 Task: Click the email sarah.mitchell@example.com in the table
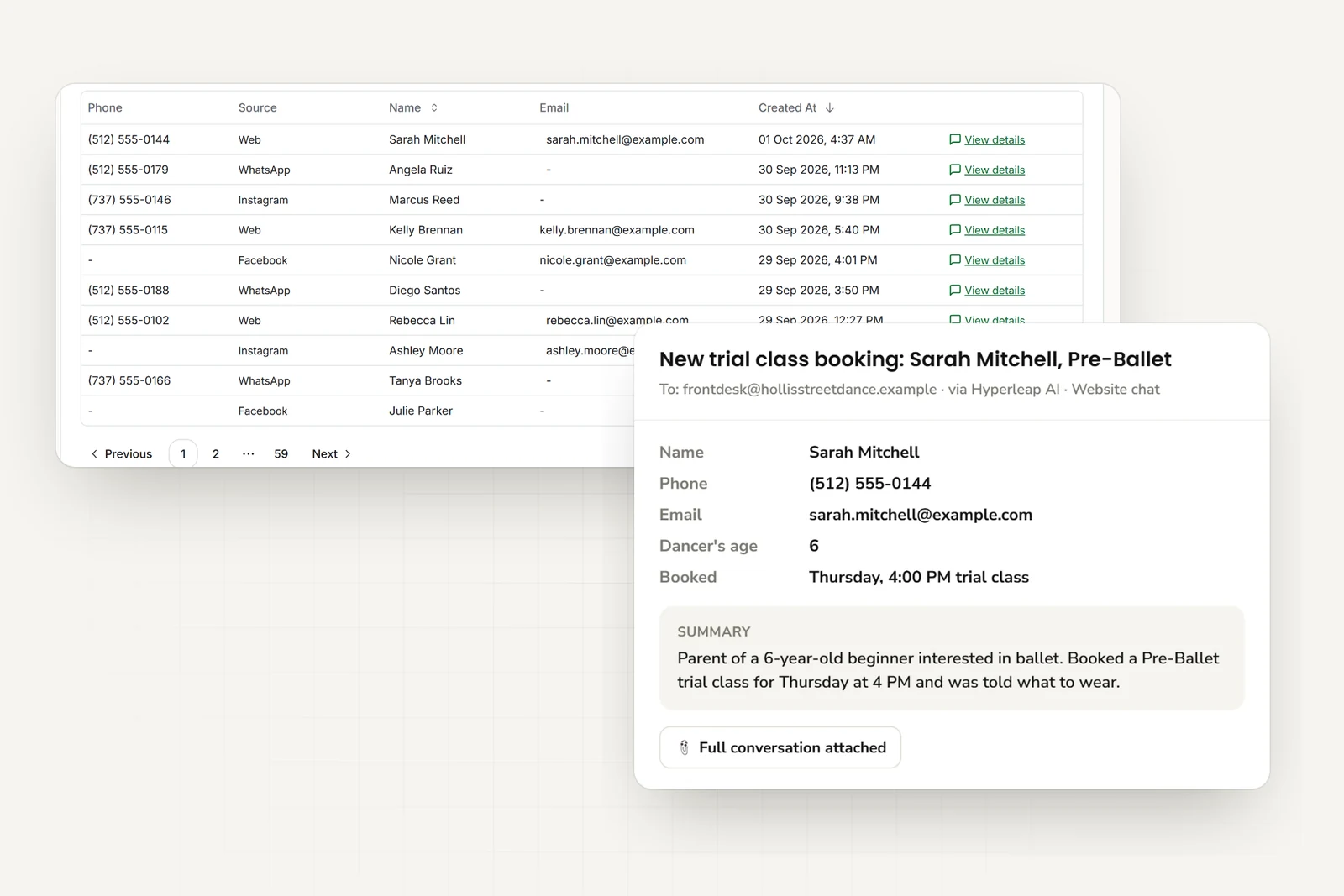pos(625,139)
